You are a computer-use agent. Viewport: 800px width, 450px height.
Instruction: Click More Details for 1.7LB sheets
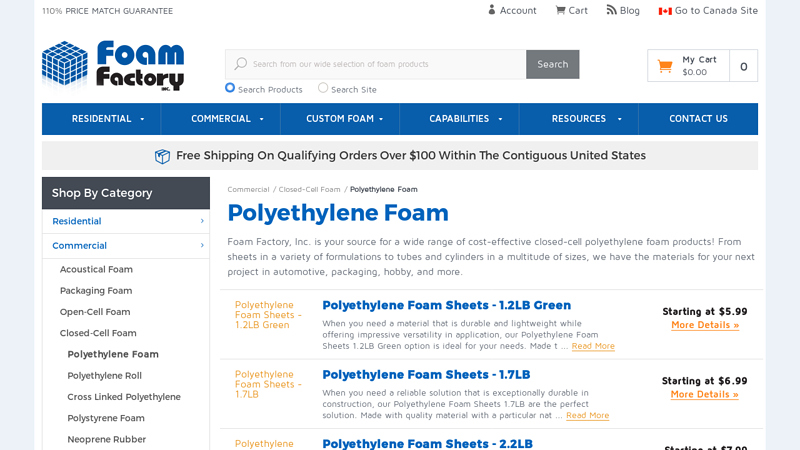point(704,394)
